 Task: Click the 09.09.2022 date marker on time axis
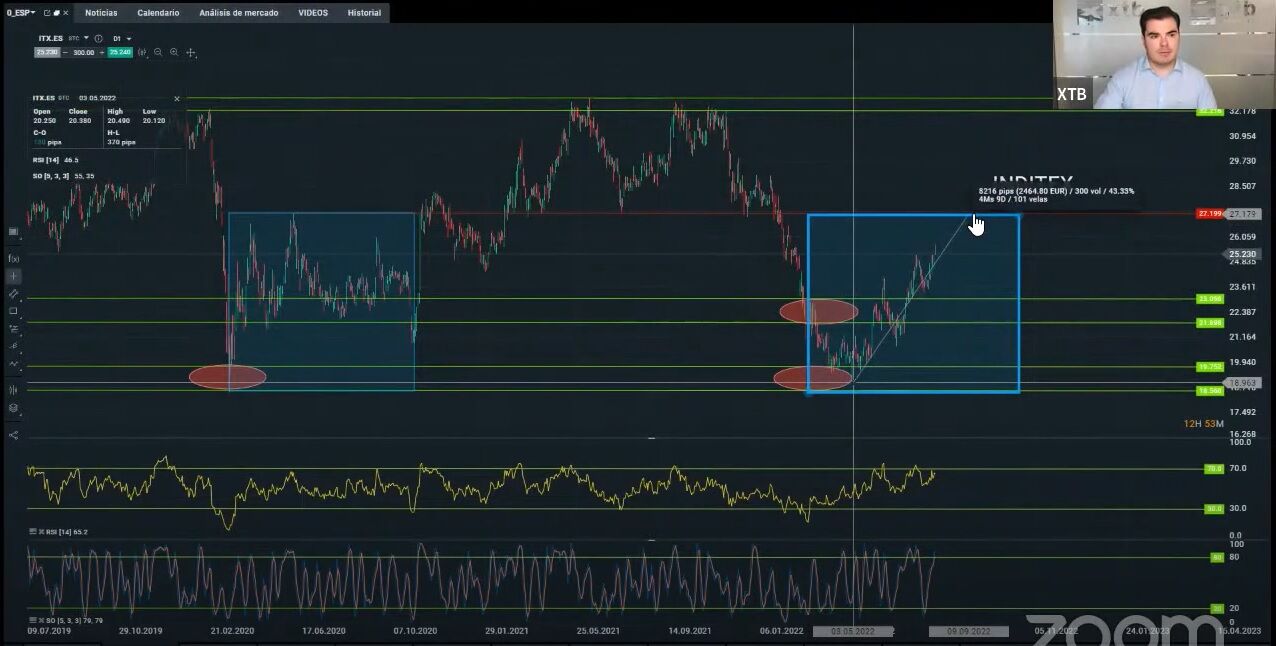968,631
